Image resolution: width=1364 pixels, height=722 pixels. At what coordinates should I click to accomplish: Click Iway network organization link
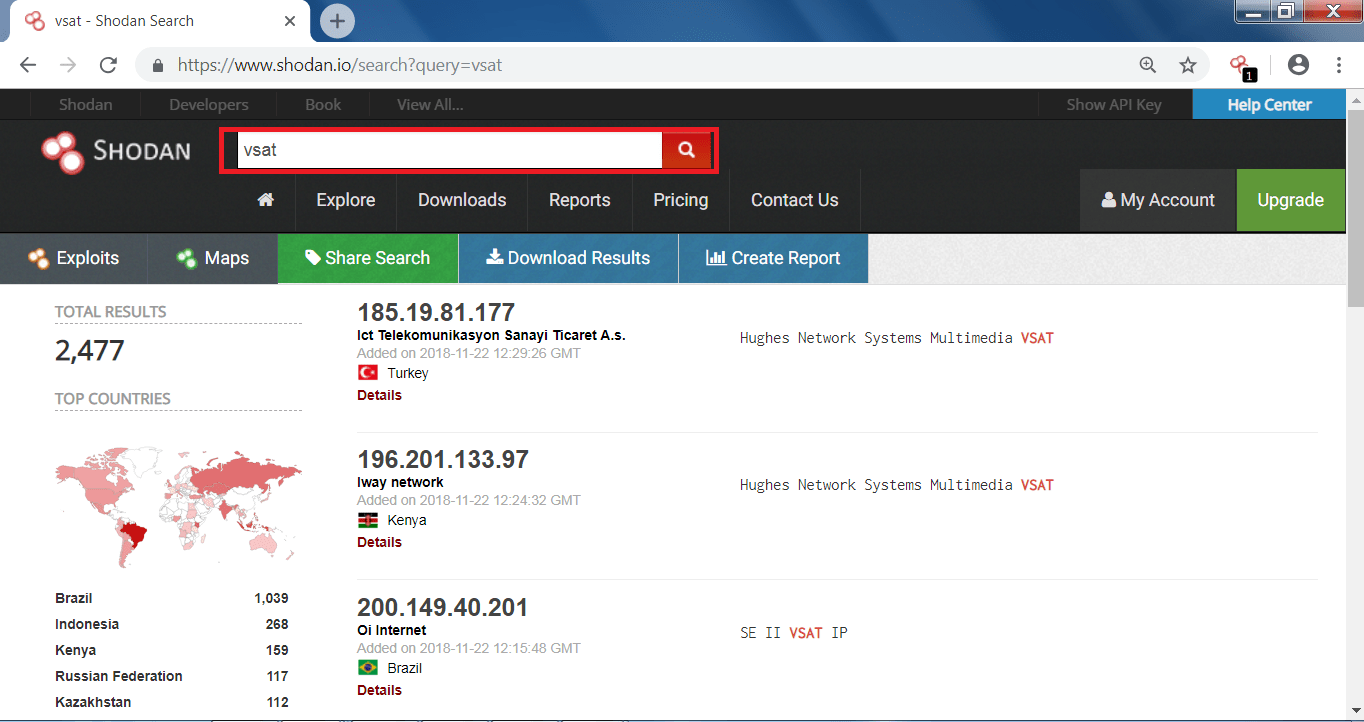click(x=400, y=482)
